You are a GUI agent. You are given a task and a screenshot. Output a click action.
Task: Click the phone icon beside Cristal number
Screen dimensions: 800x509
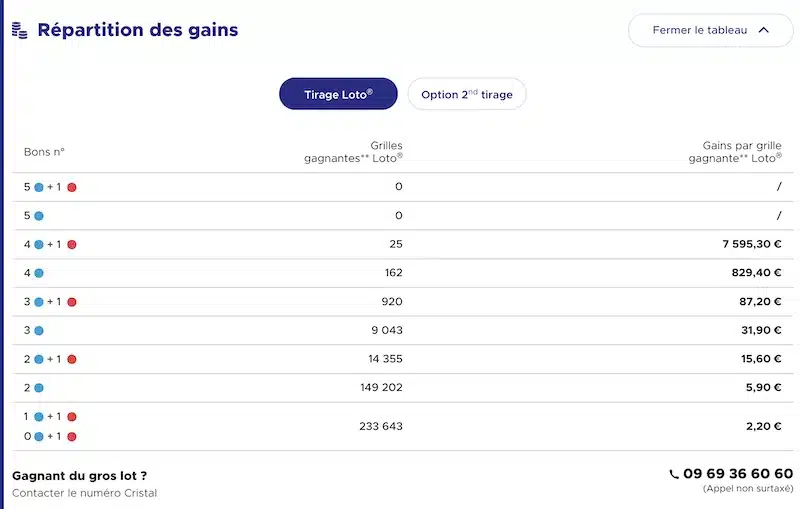pos(674,474)
